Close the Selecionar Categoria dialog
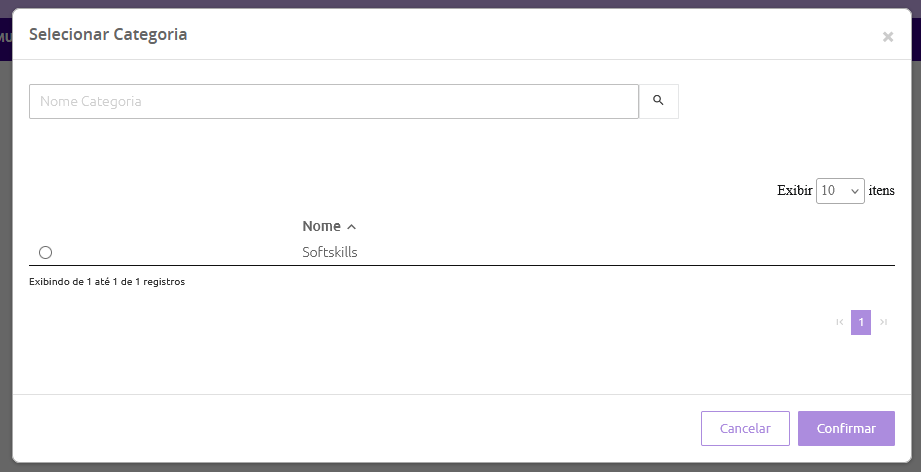This screenshot has width=921, height=472. tap(887, 37)
